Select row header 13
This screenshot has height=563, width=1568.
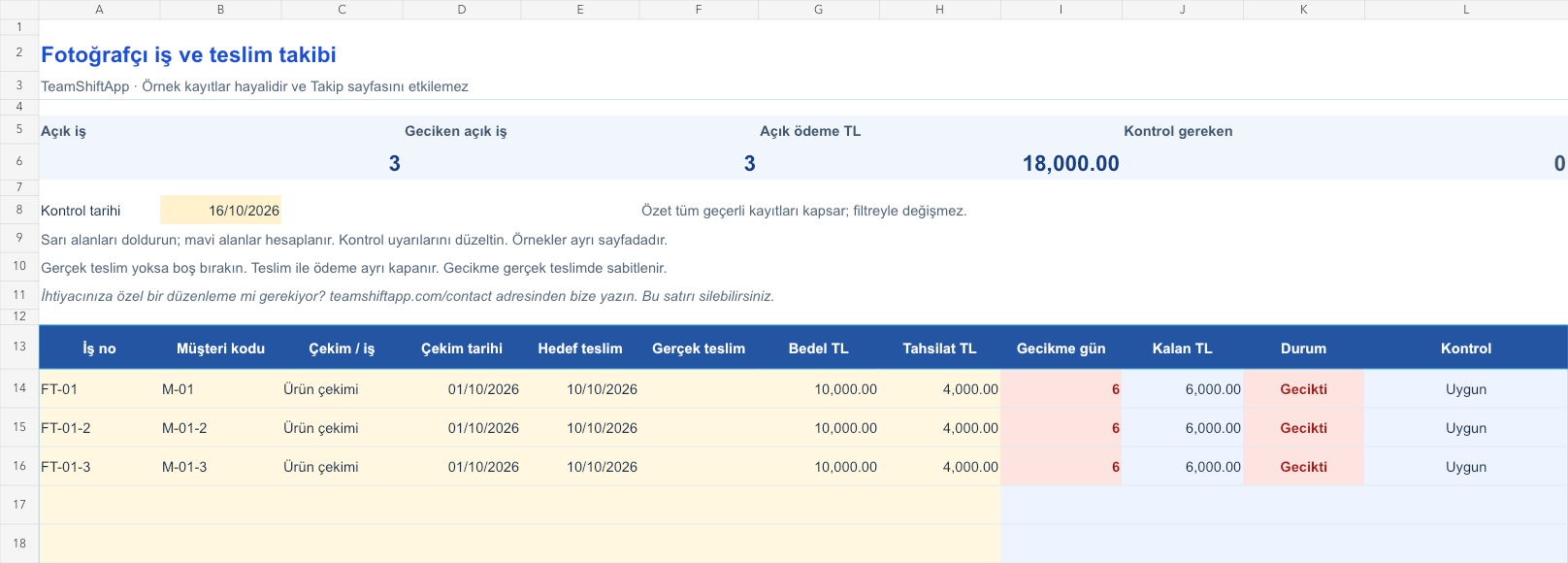[x=19, y=347]
